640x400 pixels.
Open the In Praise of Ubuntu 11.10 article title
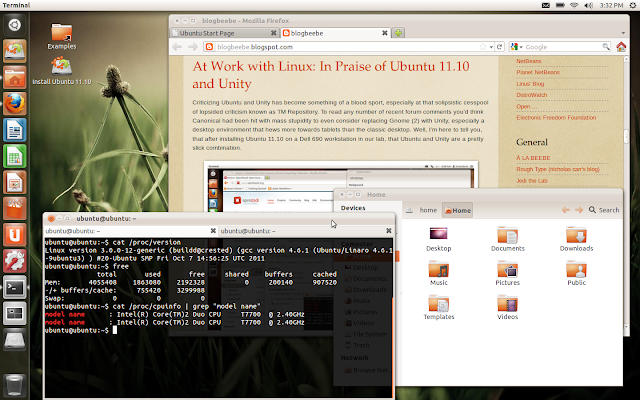click(331, 75)
